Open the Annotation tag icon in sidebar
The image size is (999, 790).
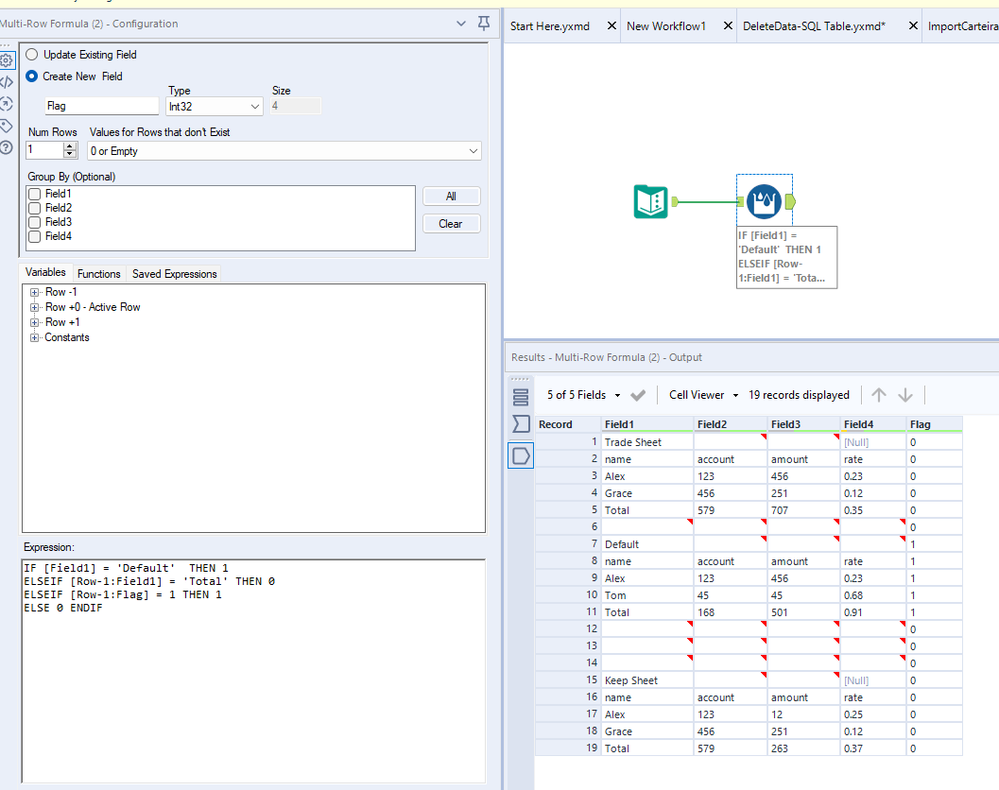(7, 126)
